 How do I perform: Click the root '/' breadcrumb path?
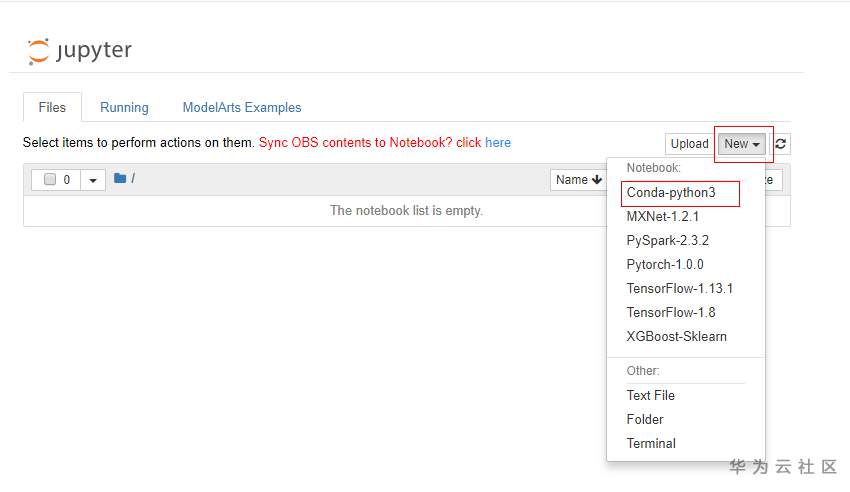133,178
